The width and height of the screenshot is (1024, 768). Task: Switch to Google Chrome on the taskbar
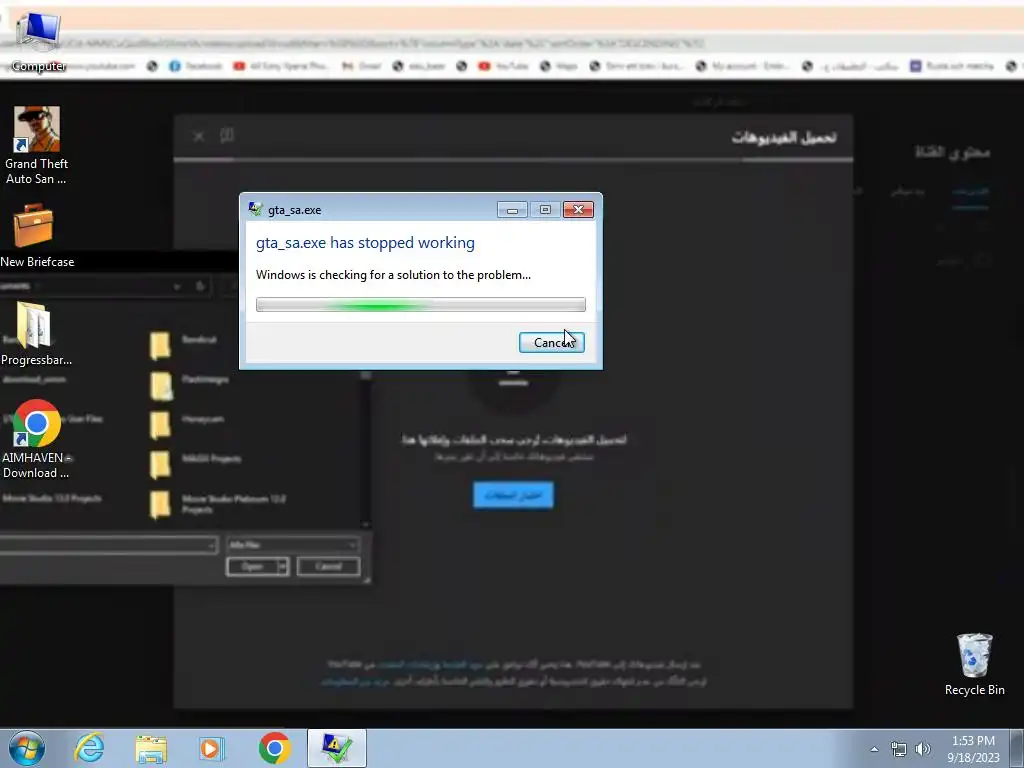tap(274, 748)
